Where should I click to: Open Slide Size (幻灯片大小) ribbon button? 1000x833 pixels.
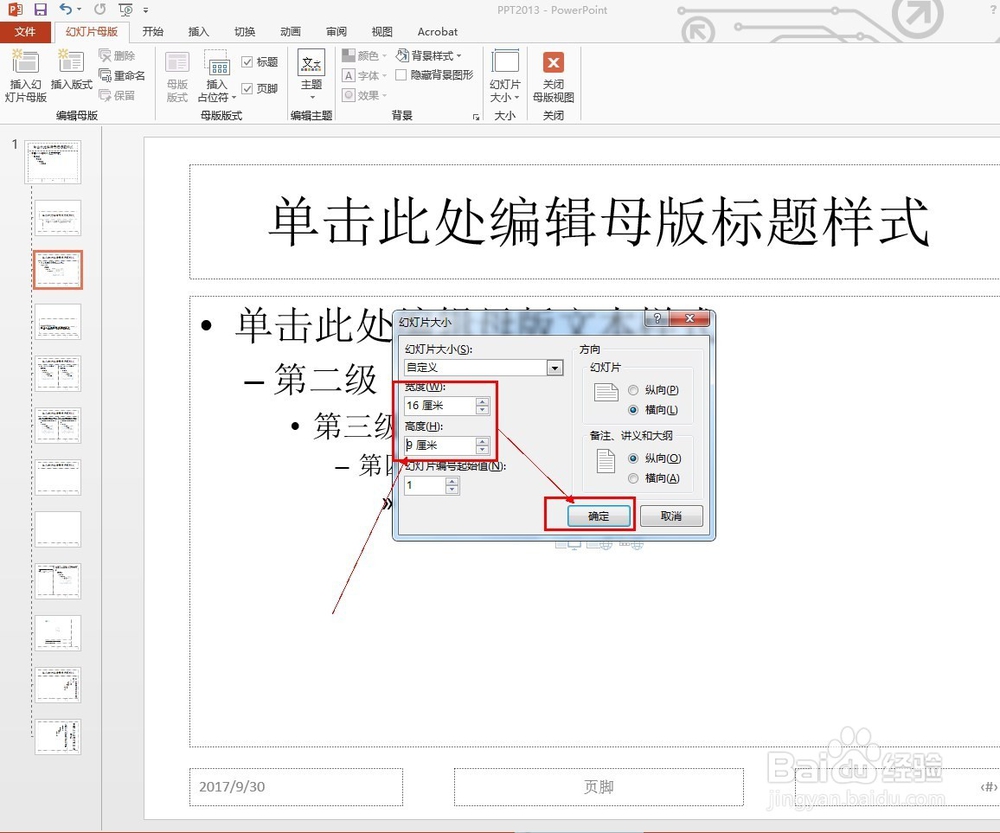click(x=505, y=76)
